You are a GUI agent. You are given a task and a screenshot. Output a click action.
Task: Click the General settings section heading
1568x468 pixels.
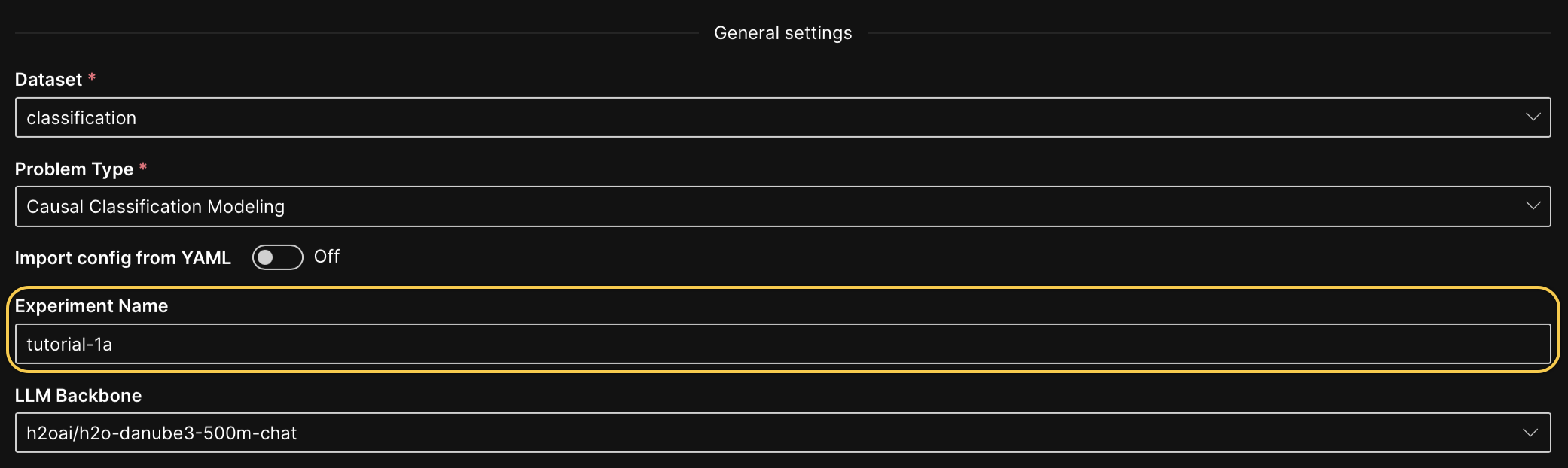(x=783, y=33)
